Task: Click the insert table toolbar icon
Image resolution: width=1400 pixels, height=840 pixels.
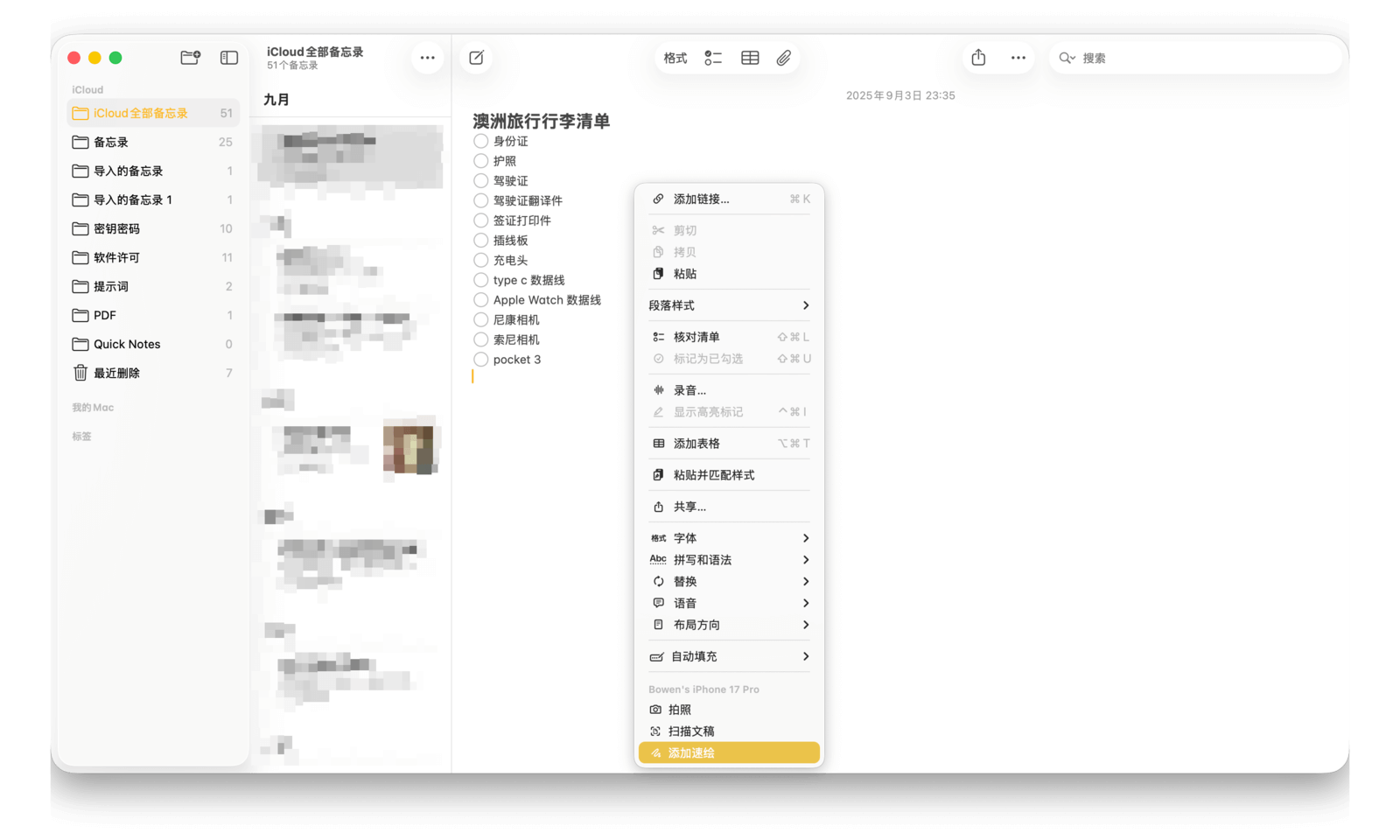Action: (x=750, y=58)
